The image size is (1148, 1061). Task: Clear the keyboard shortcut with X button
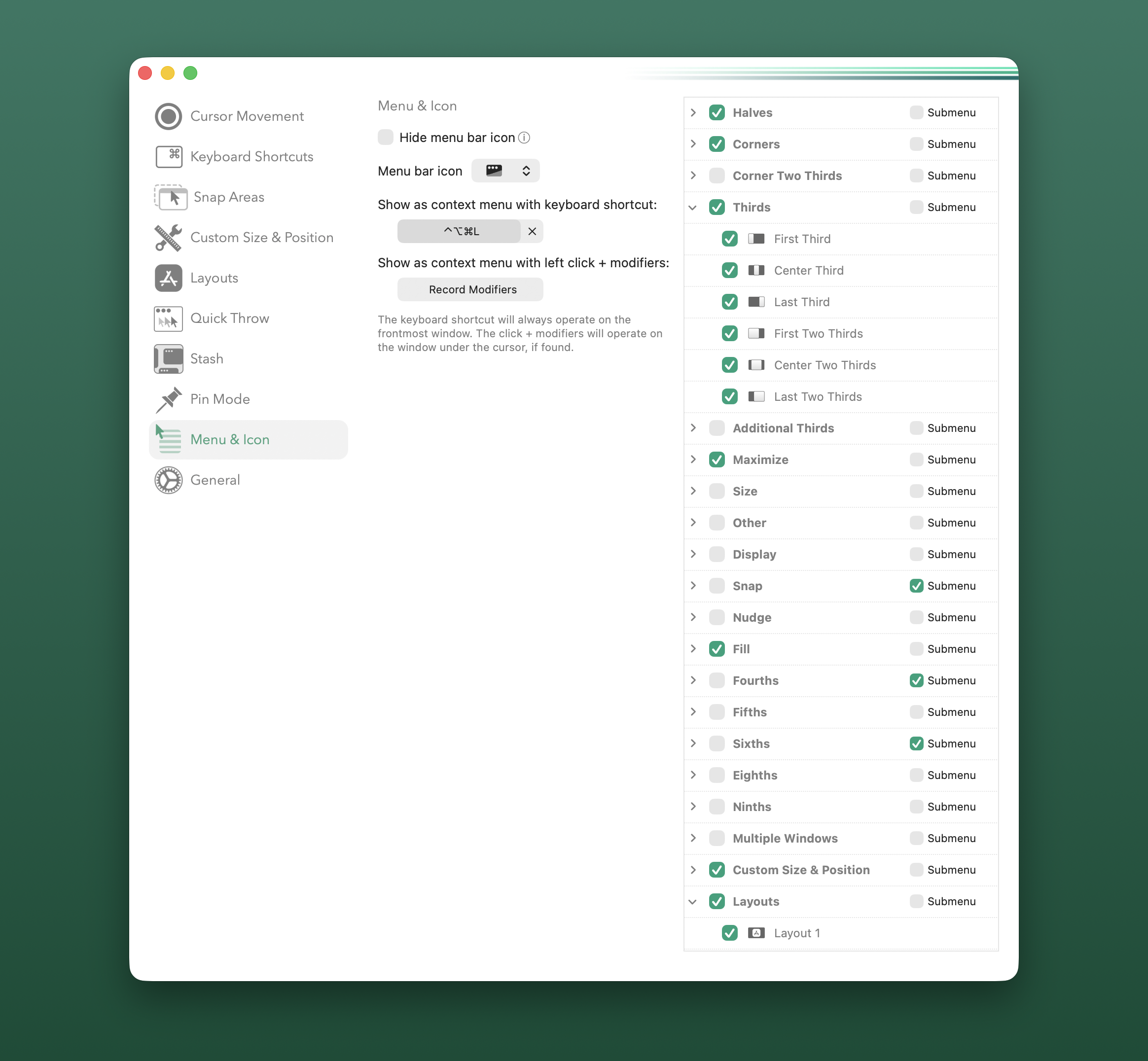(x=533, y=231)
